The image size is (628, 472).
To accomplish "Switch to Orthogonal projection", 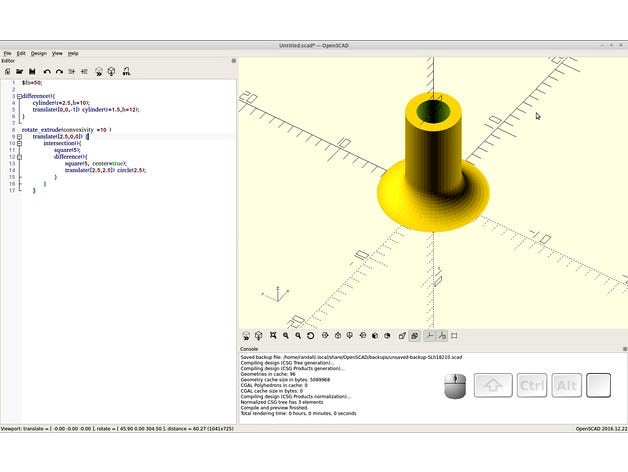I will point(415,336).
